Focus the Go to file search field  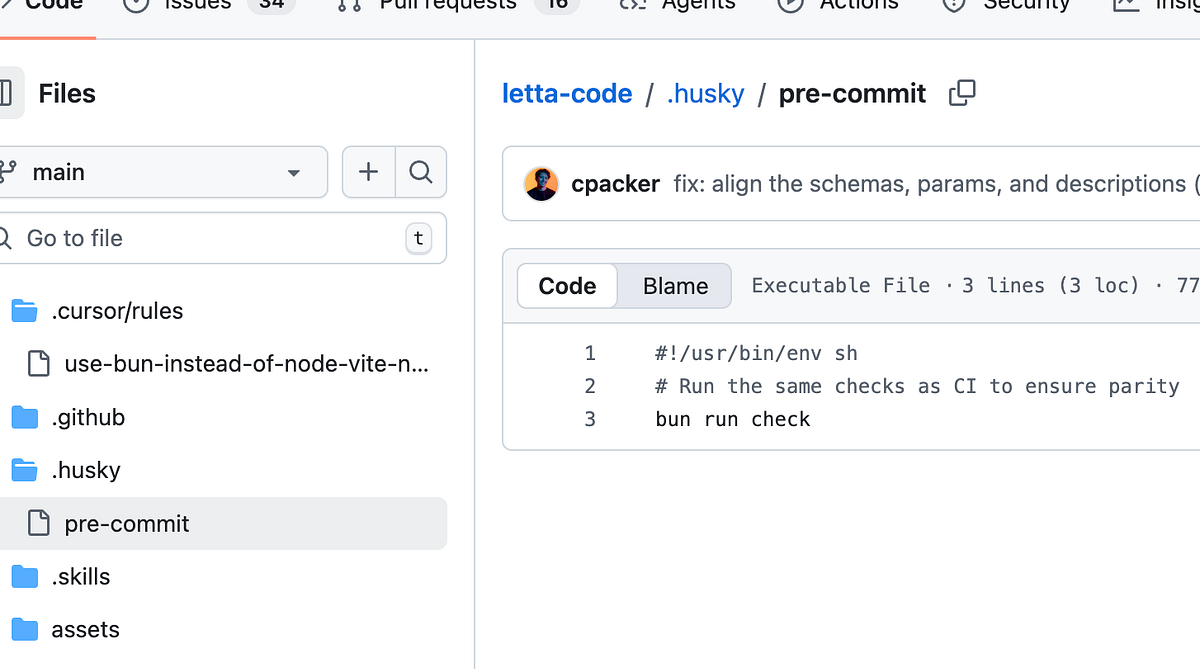tap(220, 238)
